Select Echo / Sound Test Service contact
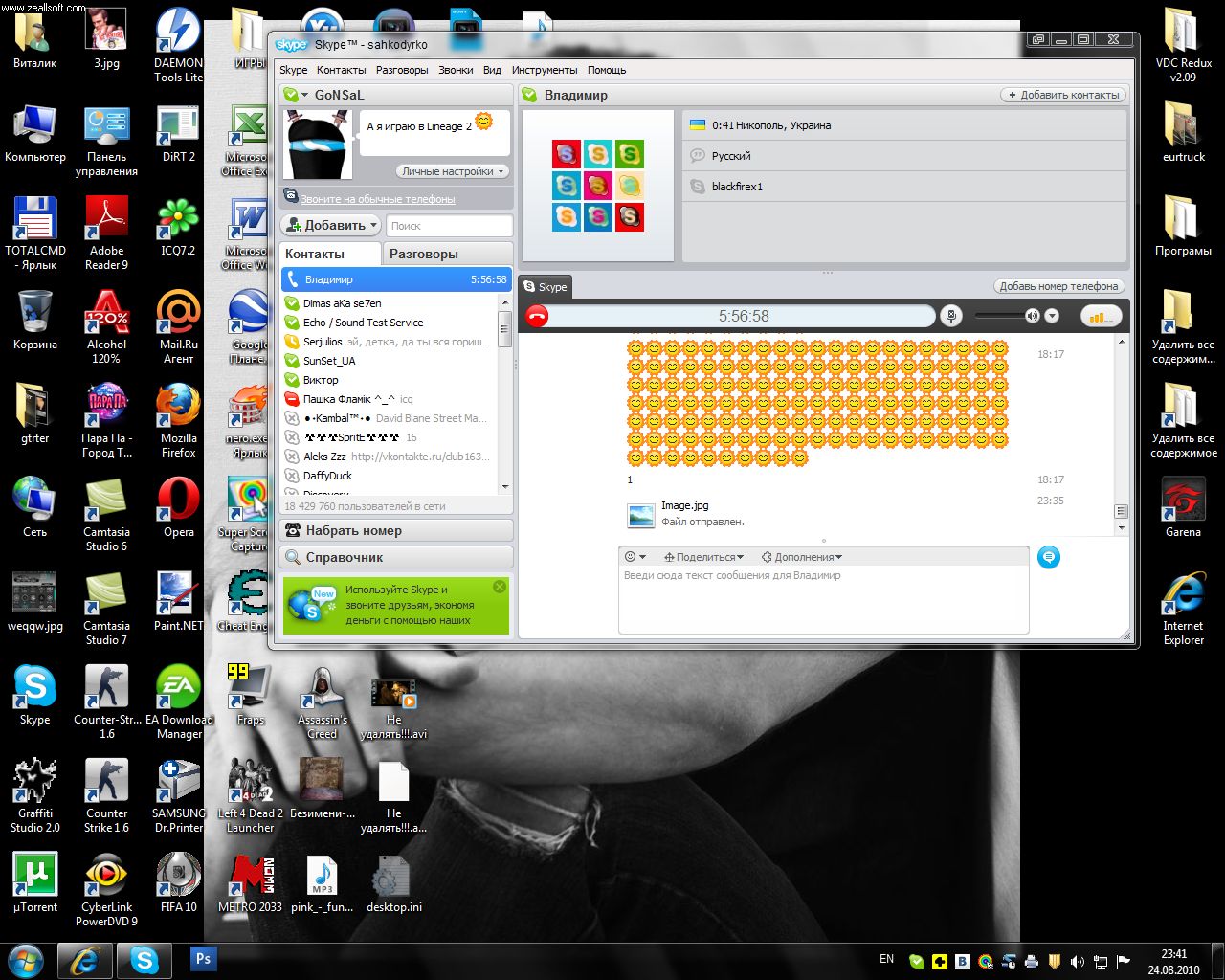Image resolution: width=1225 pixels, height=980 pixels. 390,323
